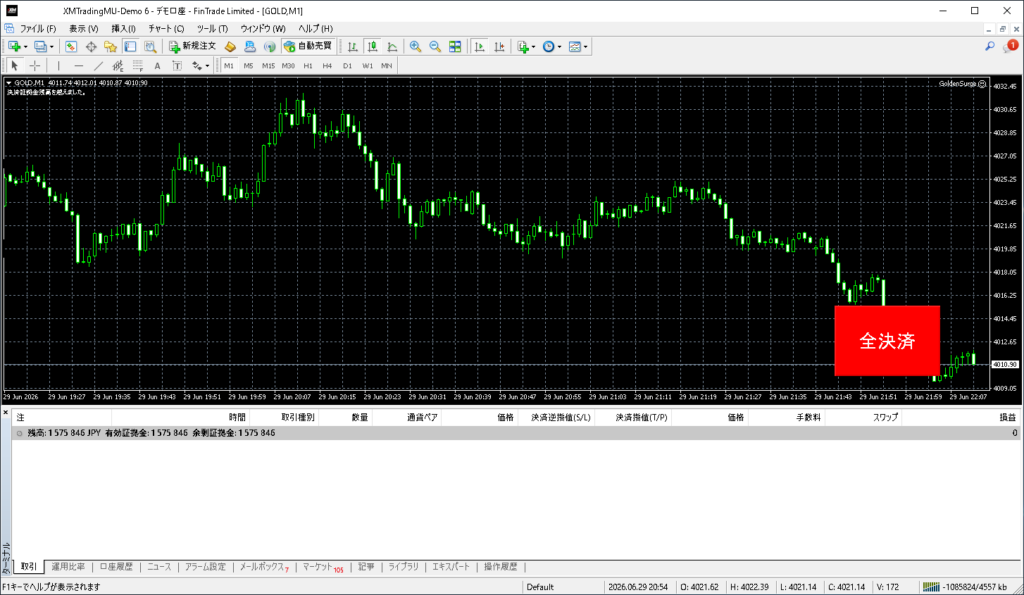Select the equidistant channel tool
1024x595 pixels.
118,65
